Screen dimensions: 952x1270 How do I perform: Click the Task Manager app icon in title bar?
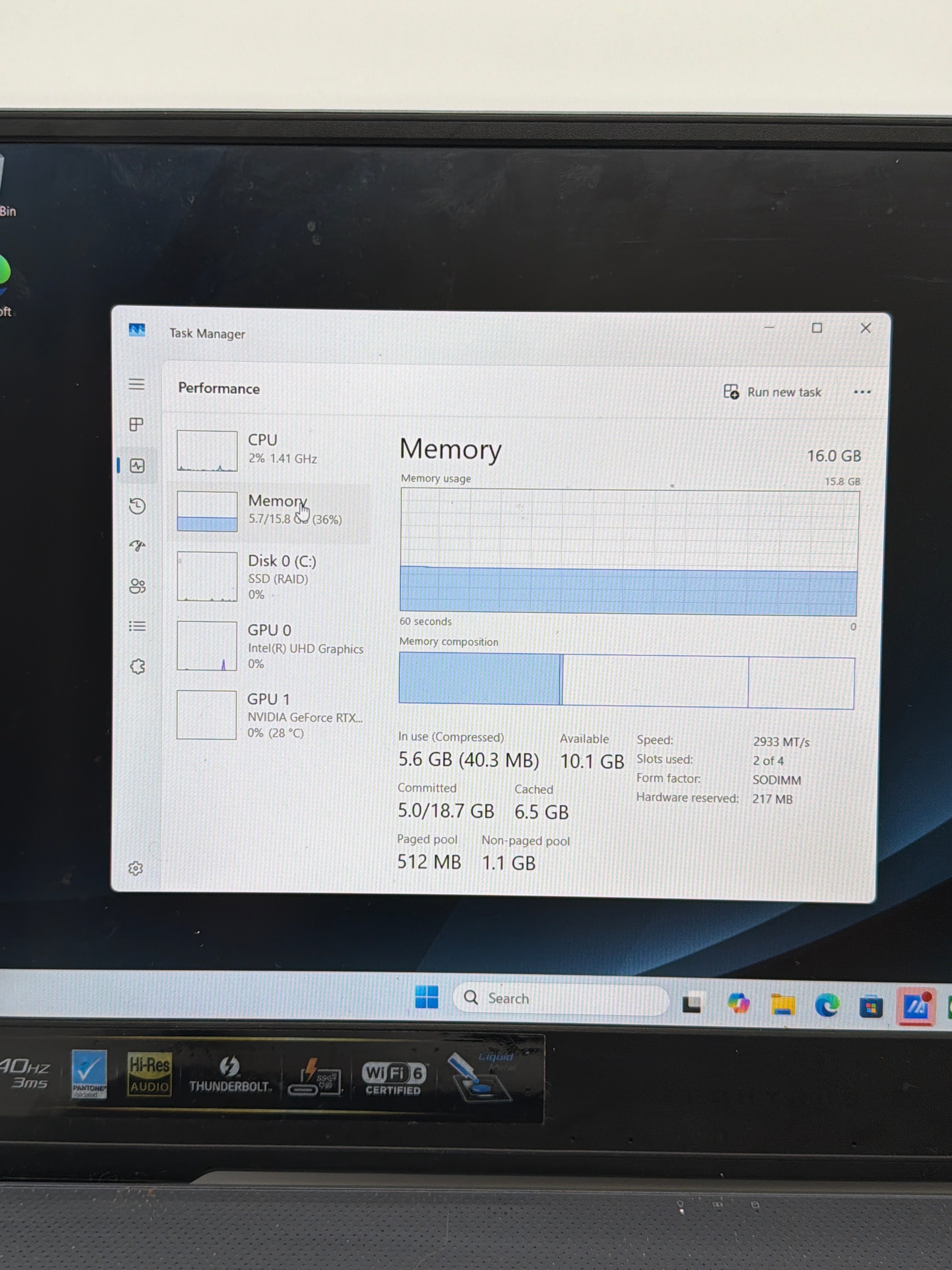[x=137, y=329]
